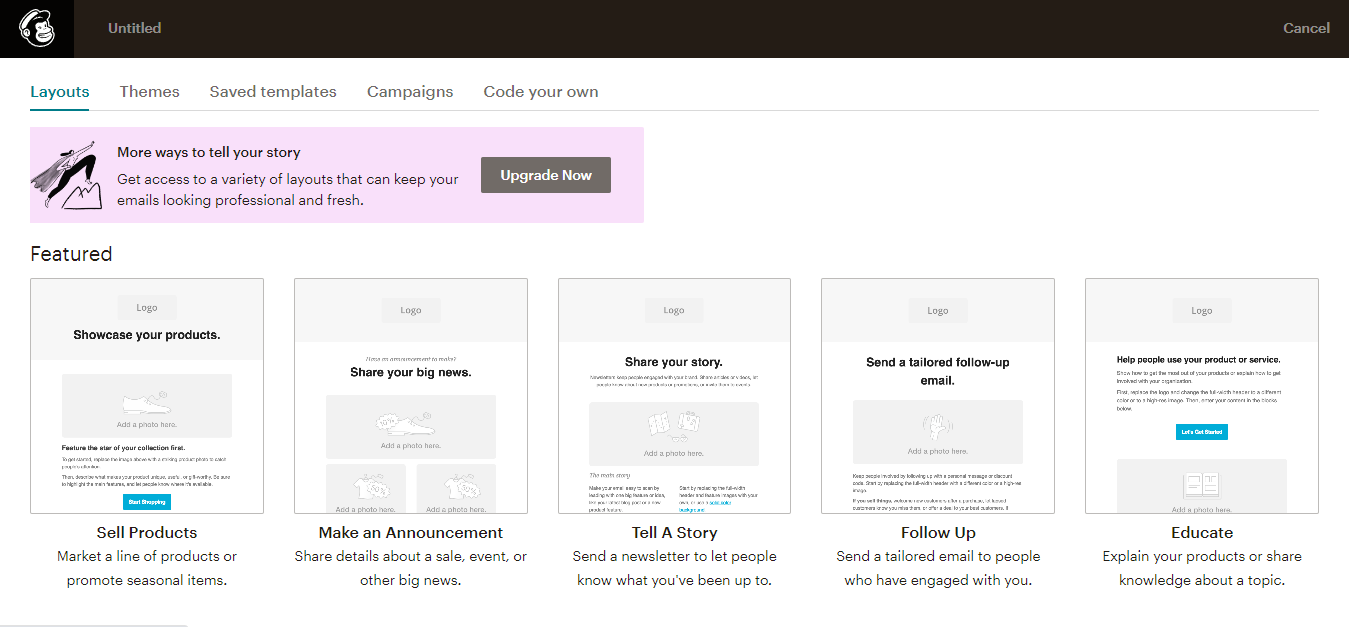Cancel template selection

1306,28
